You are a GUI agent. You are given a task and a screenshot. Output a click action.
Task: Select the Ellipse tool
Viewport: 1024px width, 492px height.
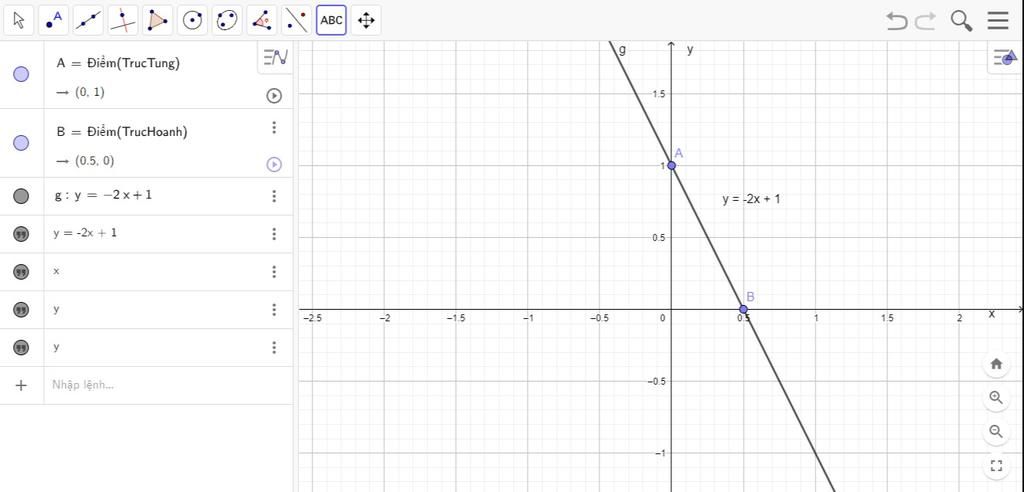tap(227, 20)
